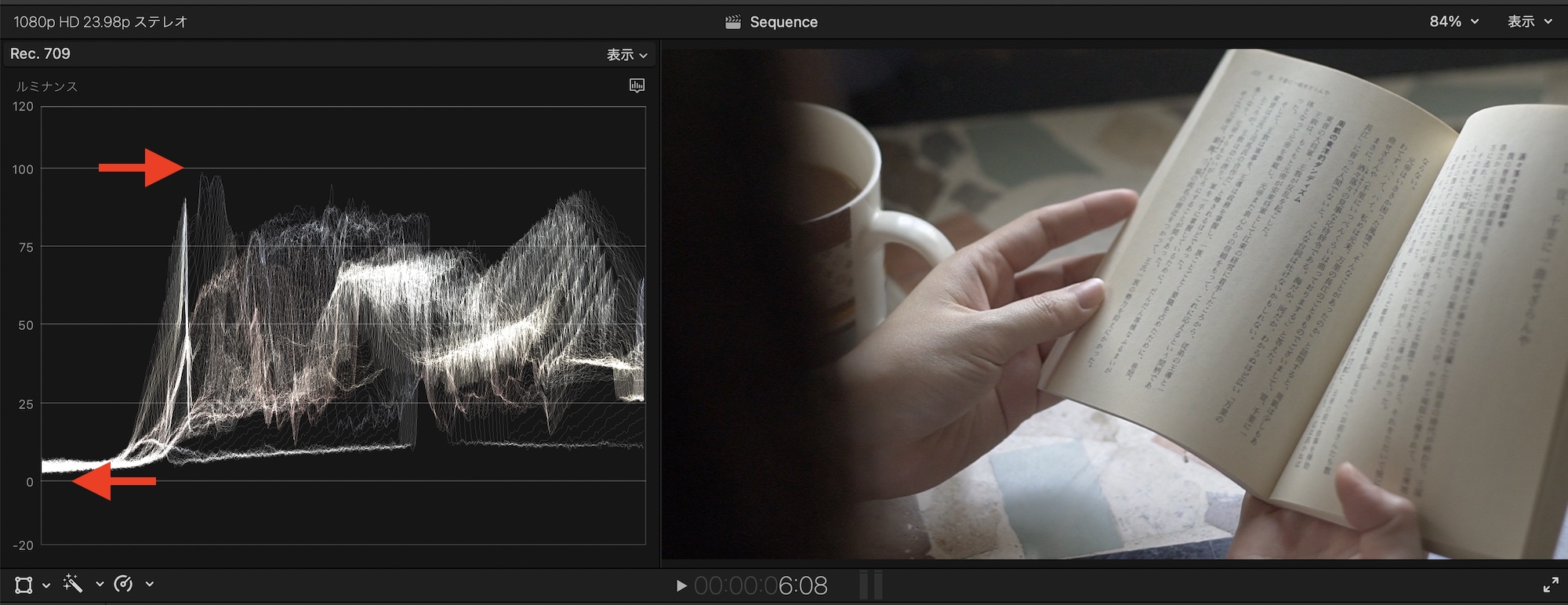Open the scope layout settings icon
Viewport: 1568px width, 605px height.
(x=637, y=85)
